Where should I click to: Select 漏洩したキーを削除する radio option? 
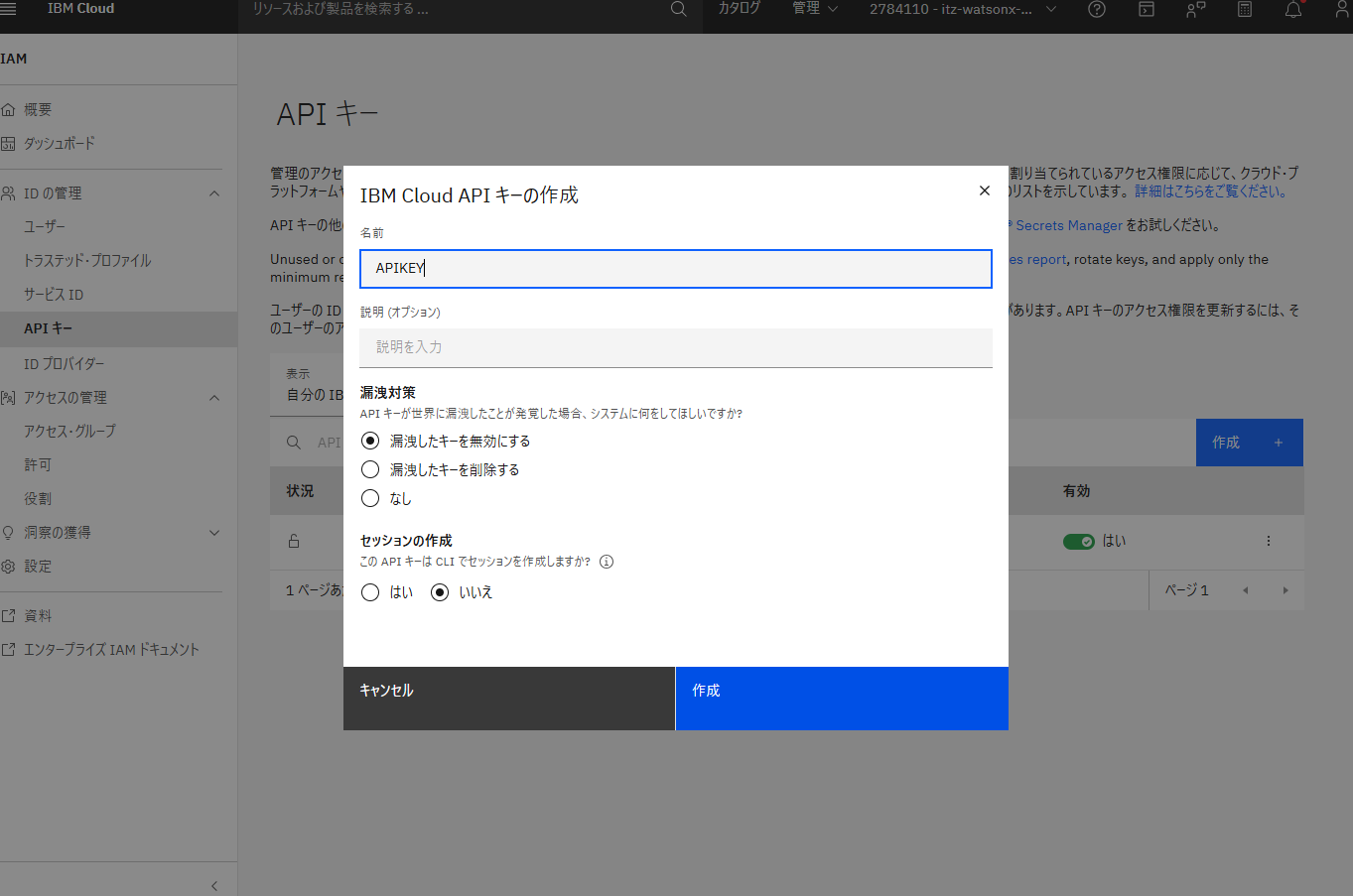370,469
